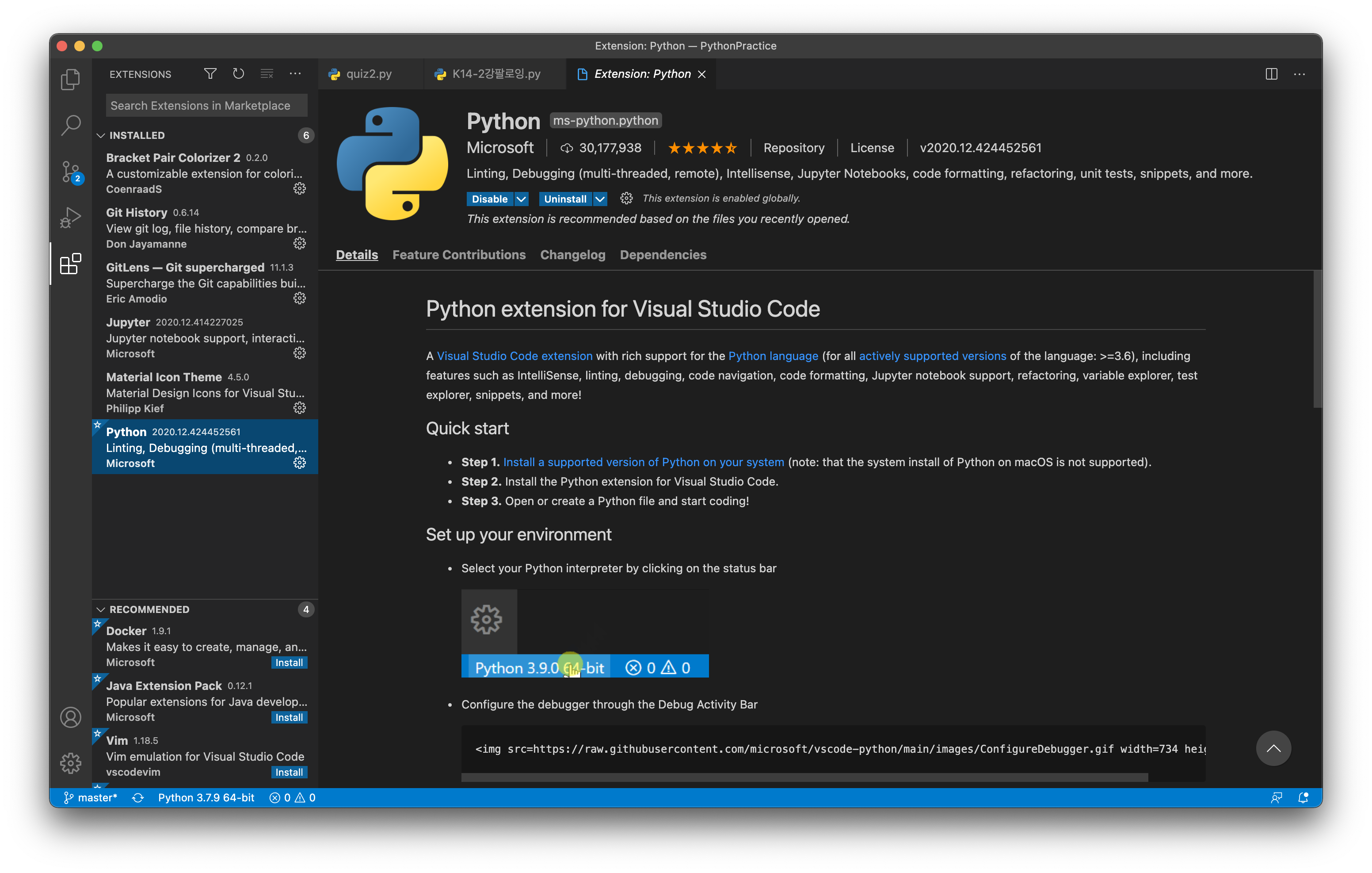Select GitLens — Git supercharged in list
1372x873 pixels.
tap(205, 283)
